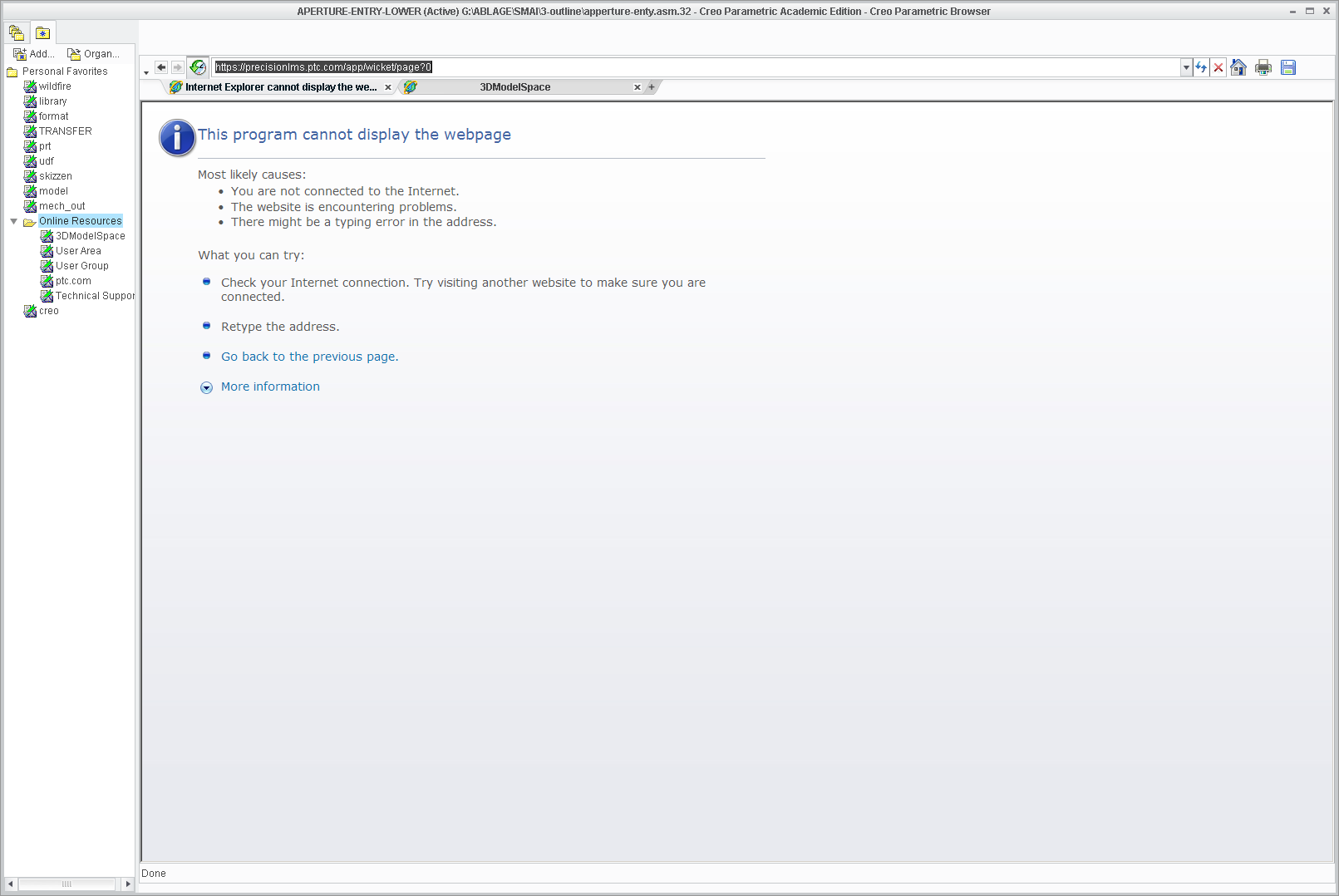Open the address bar history dropdown
Screen dimensions: 1339x896
click(x=1187, y=67)
